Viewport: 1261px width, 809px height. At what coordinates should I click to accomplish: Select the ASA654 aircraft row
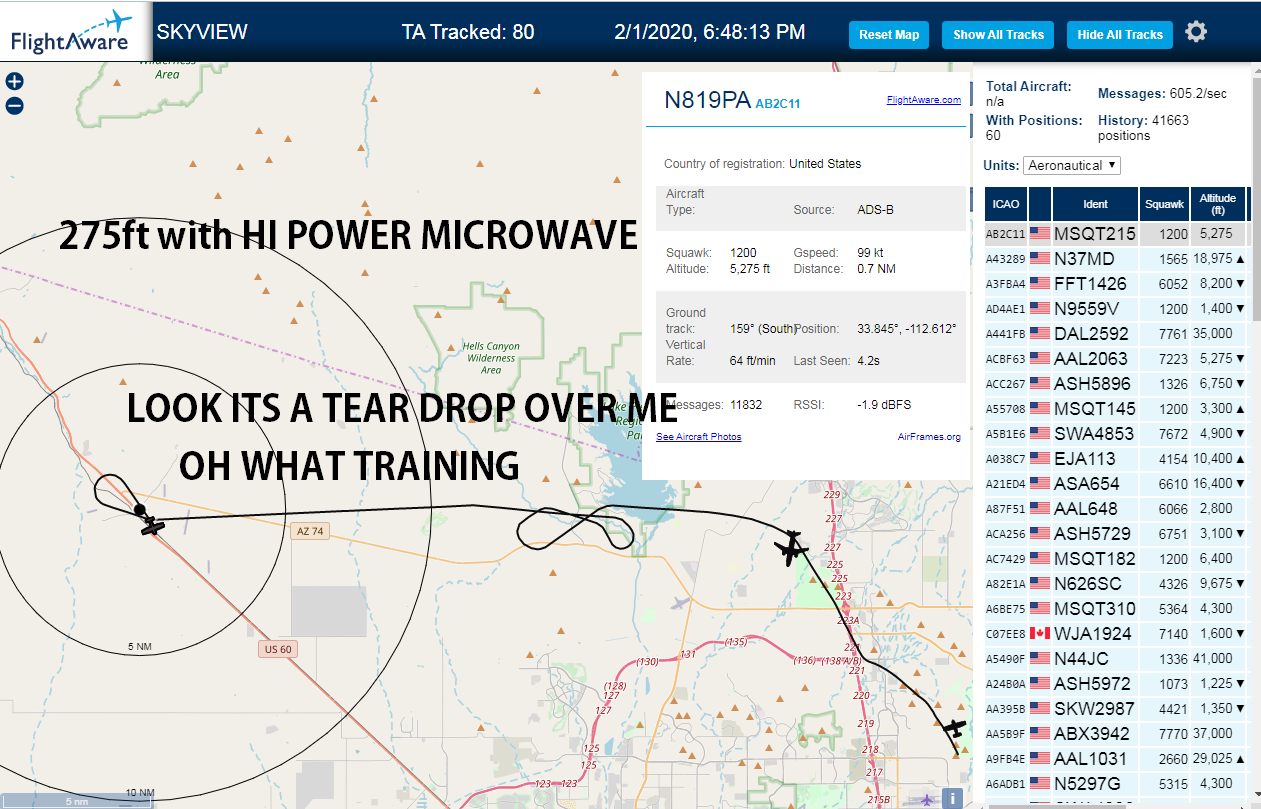tap(1114, 483)
